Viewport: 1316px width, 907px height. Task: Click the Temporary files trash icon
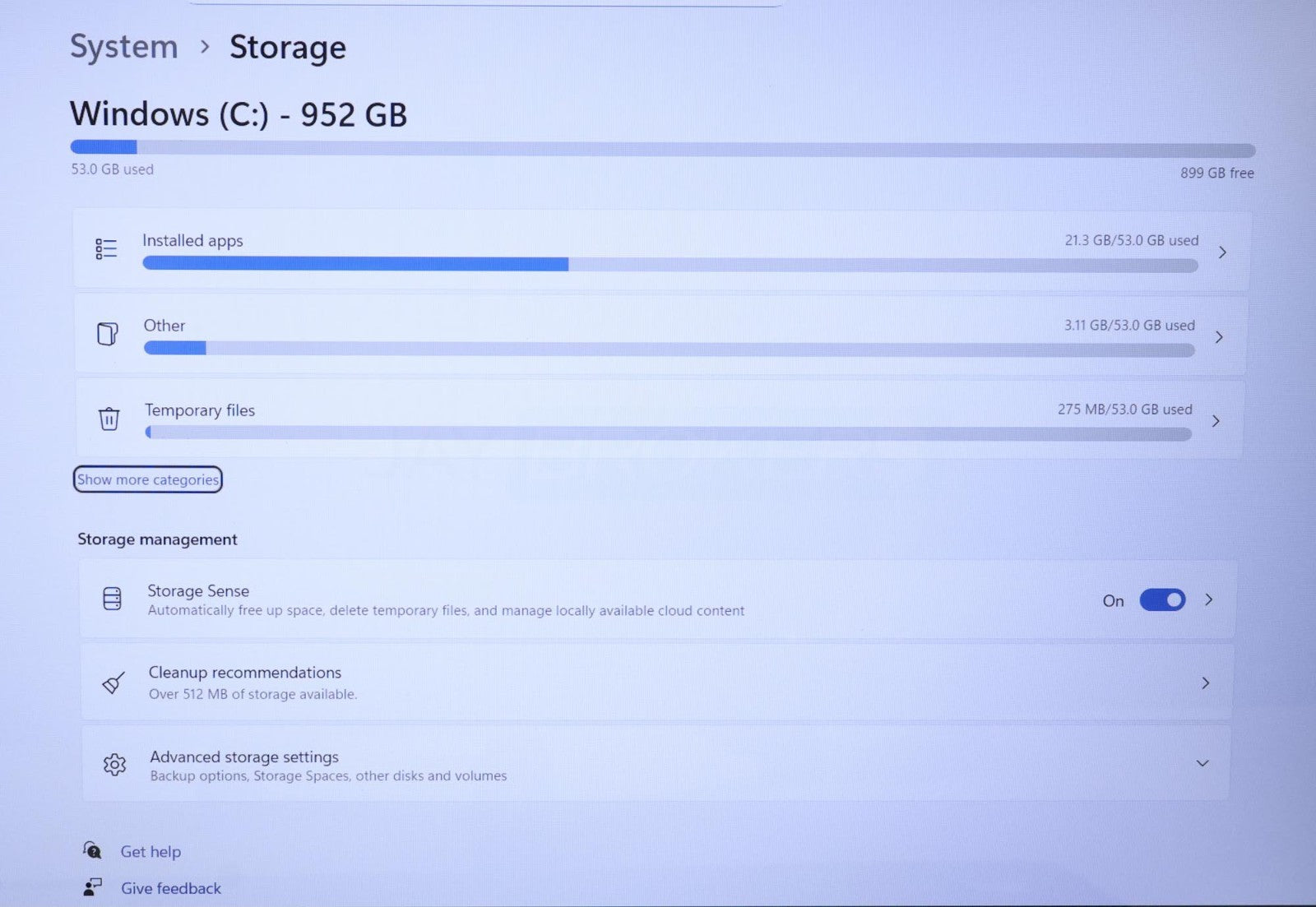click(x=109, y=419)
